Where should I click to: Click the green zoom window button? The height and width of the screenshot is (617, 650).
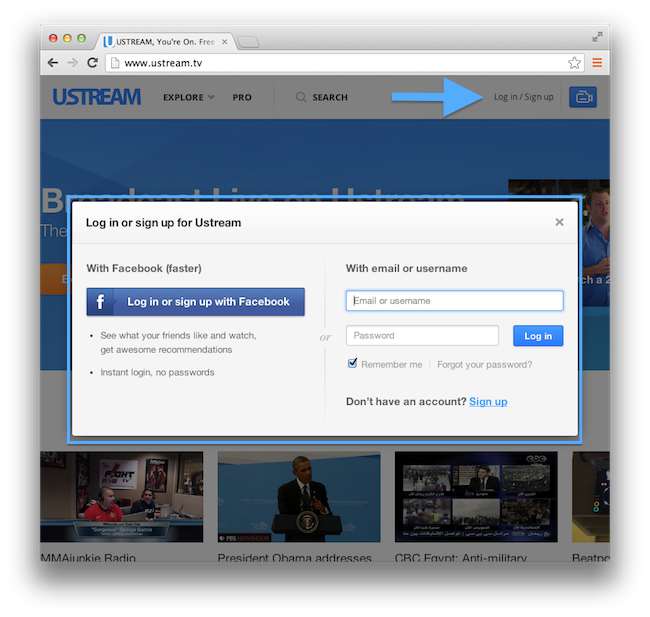(x=82, y=38)
